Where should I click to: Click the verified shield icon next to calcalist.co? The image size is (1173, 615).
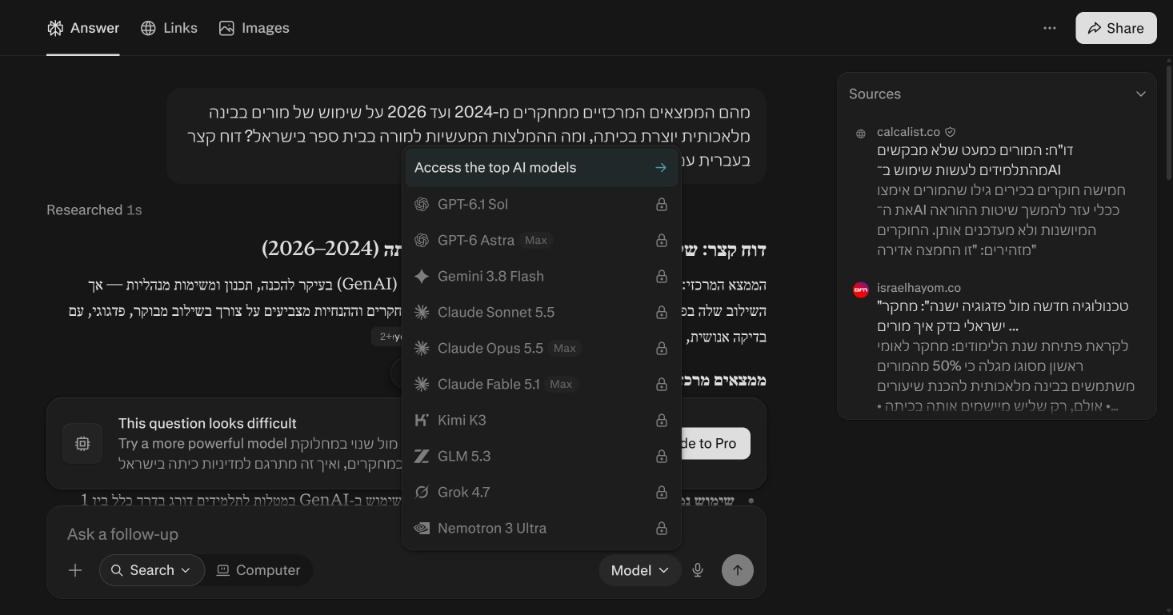[950, 132]
